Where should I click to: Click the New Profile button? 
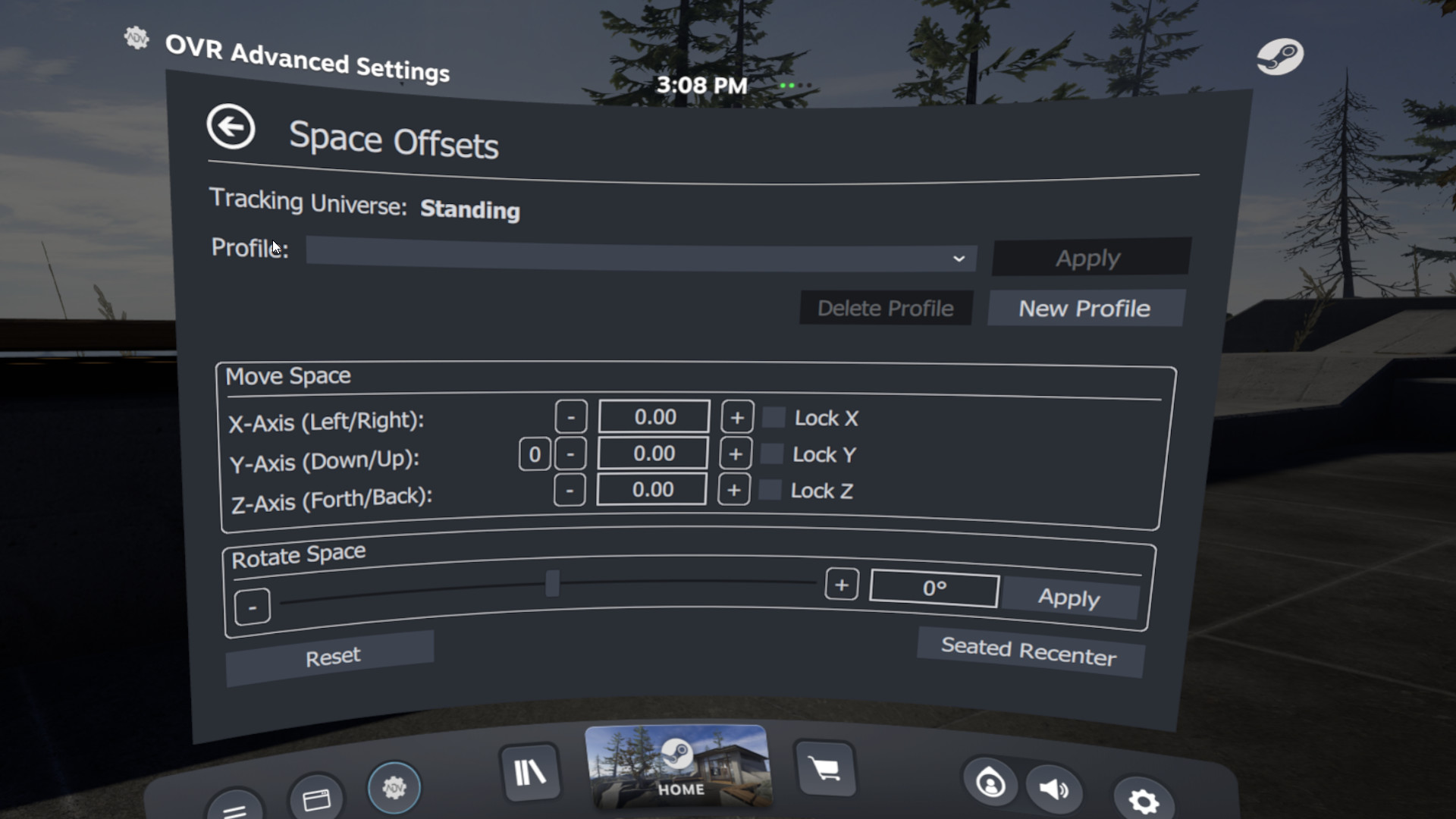pos(1084,308)
